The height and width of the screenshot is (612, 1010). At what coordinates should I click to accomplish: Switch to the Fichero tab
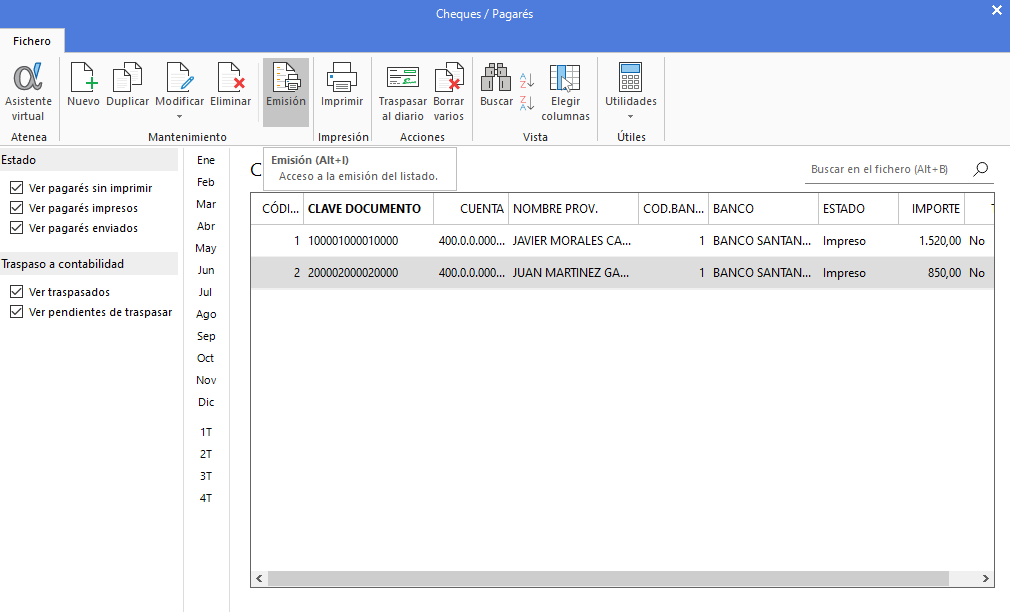coord(32,41)
